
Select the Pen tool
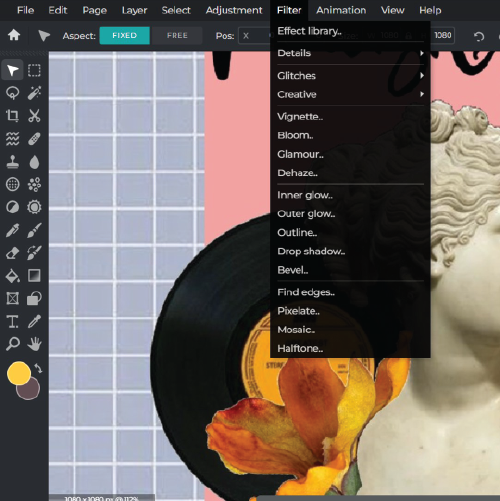tap(13, 230)
